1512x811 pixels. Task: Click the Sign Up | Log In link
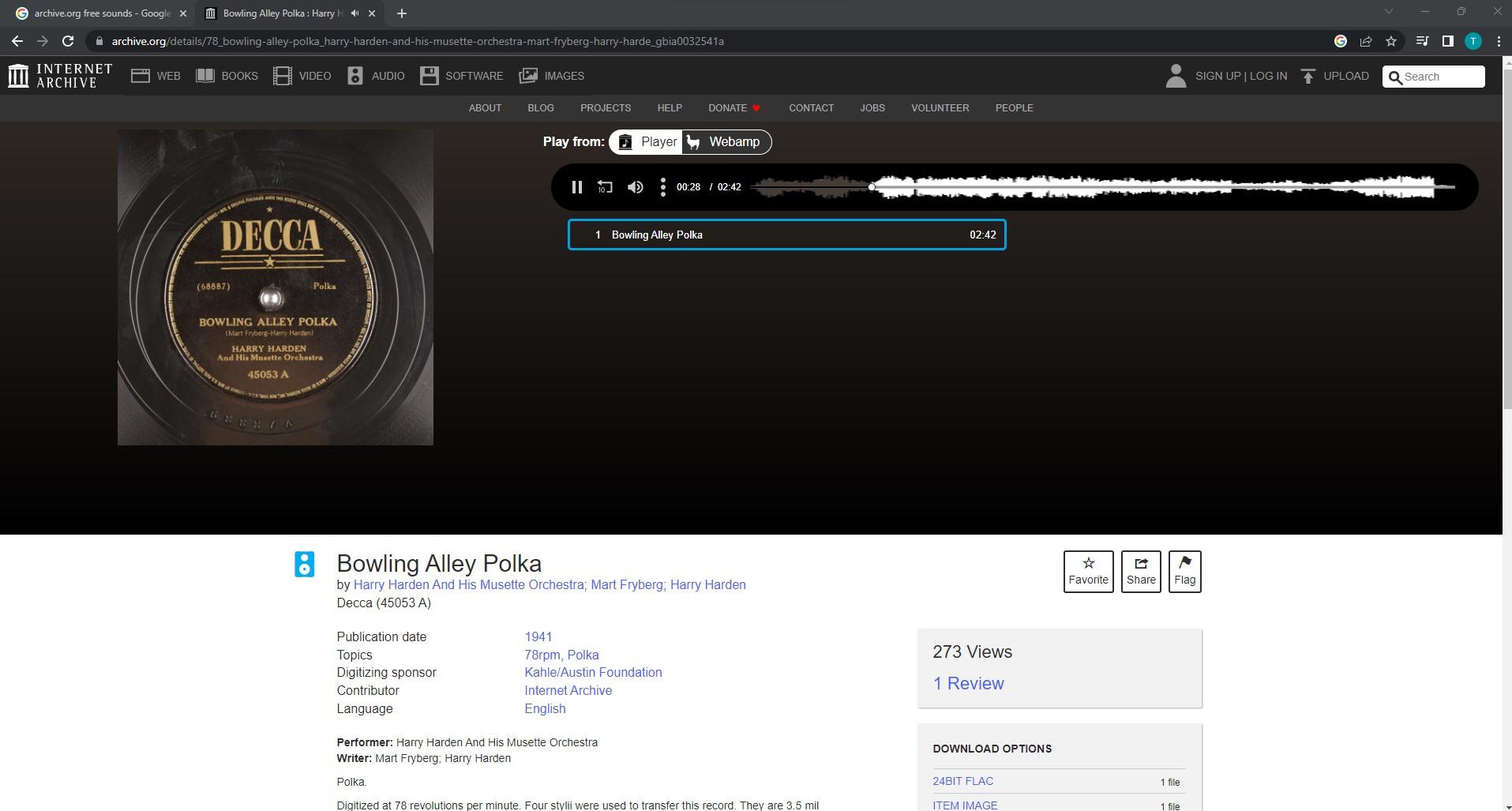click(x=1241, y=76)
